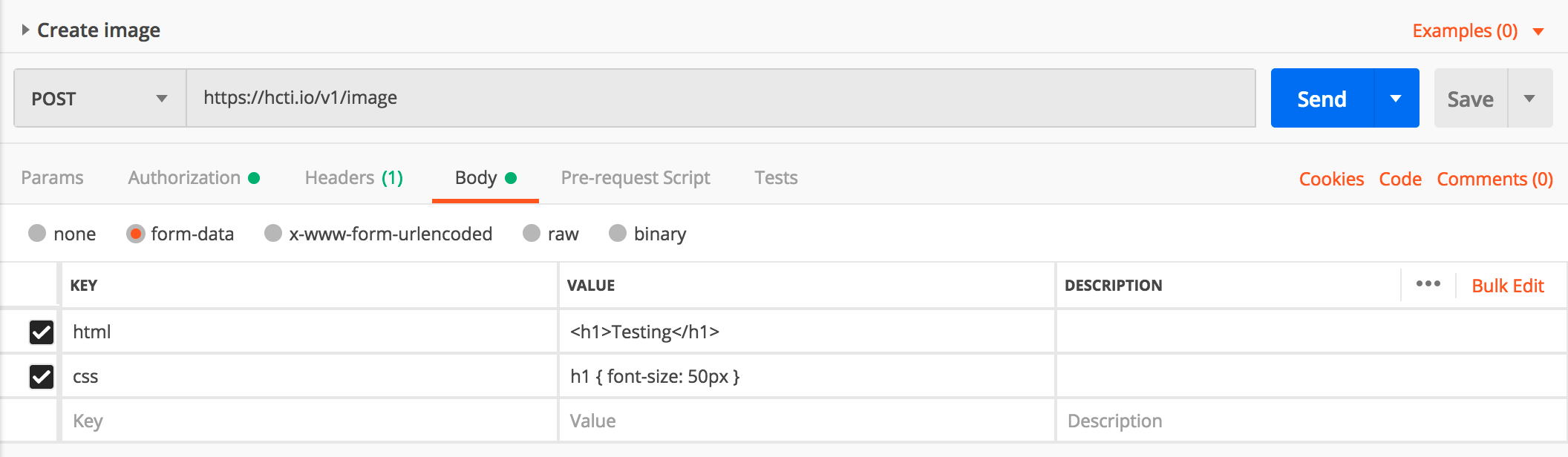Send the request
The width and height of the screenshot is (1568, 457).
point(1322,99)
